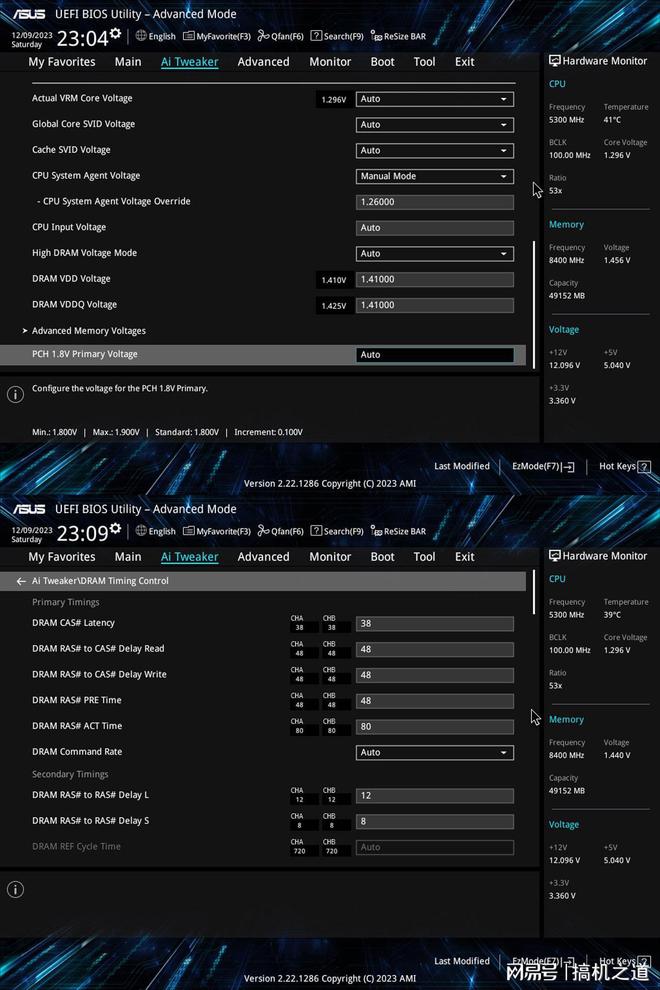Click the English globe icon on 23:09 screen
Image resolution: width=660 pixels, height=990 pixels.
141,531
